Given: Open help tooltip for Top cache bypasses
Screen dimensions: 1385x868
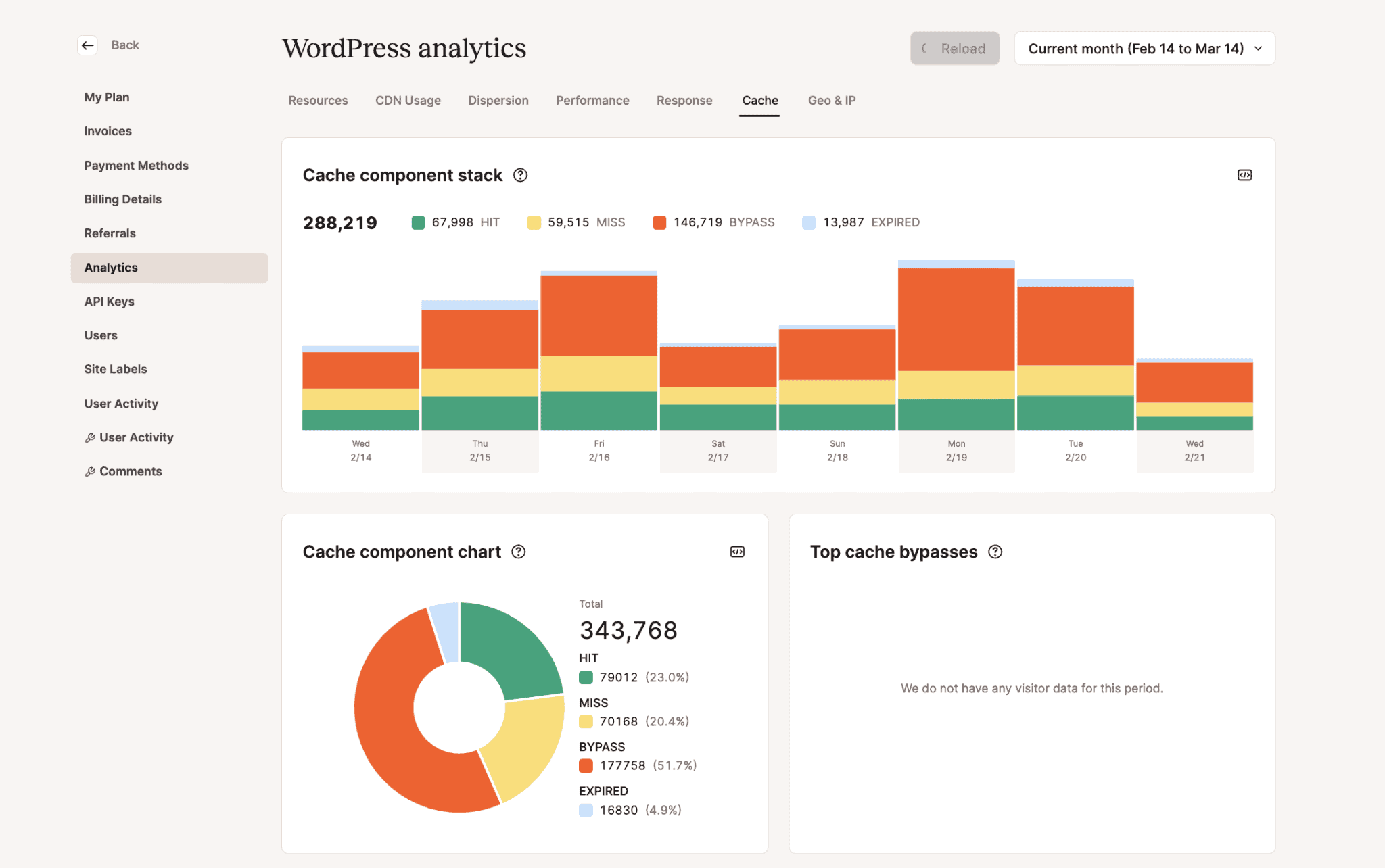Looking at the screenshot, I should point(995,552).
